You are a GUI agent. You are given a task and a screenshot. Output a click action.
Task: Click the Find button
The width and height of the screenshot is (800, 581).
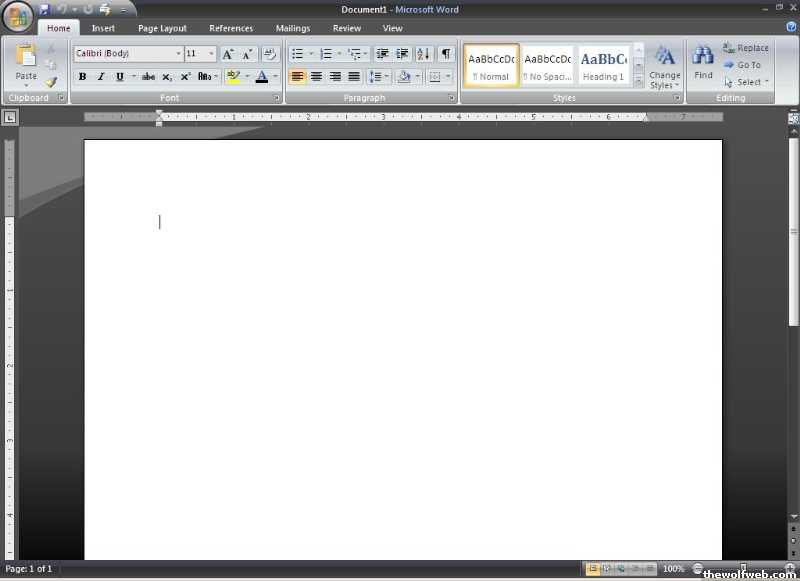(703, 62)
